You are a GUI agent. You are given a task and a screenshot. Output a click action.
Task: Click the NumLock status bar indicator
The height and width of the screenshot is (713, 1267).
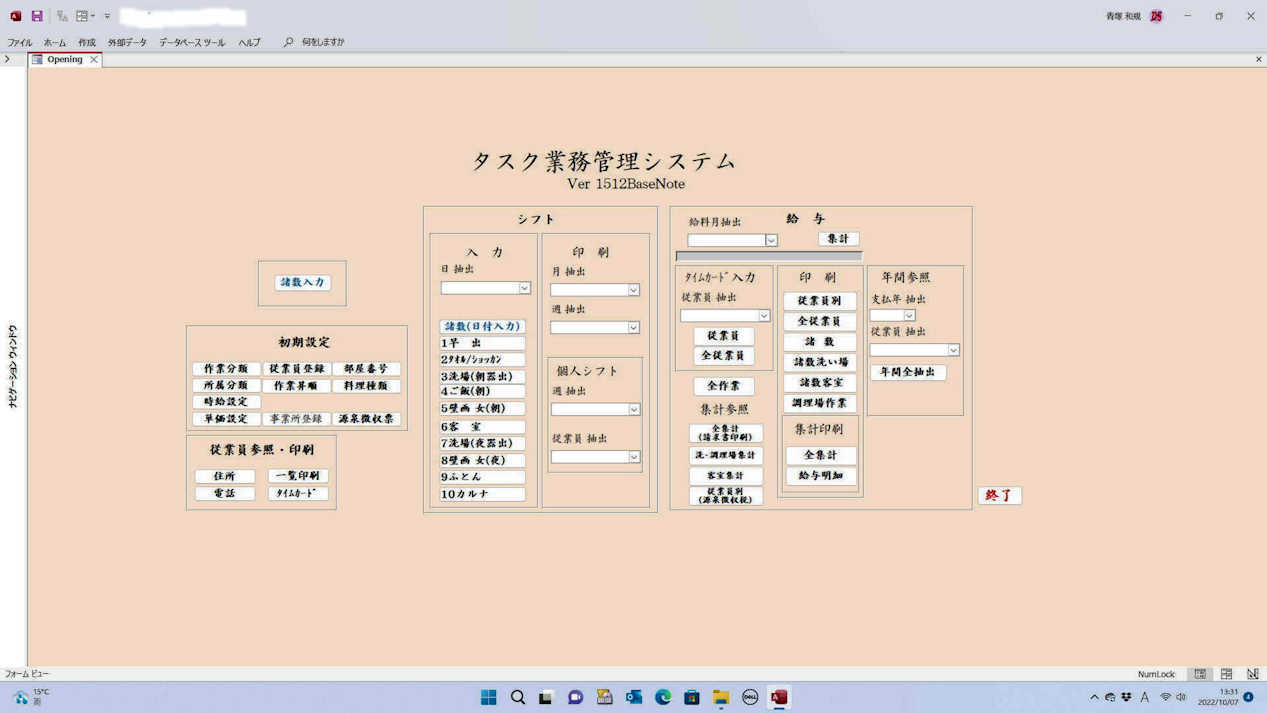tap(1157, 674)
